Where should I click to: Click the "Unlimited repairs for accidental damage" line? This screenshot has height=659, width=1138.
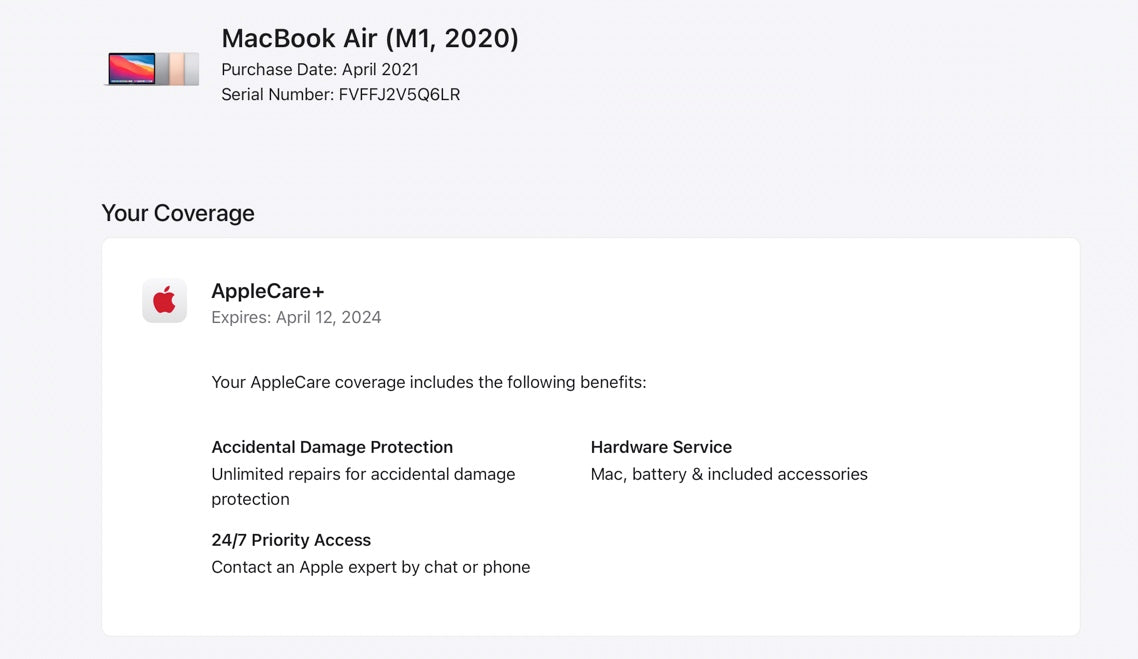click(363, 474)
